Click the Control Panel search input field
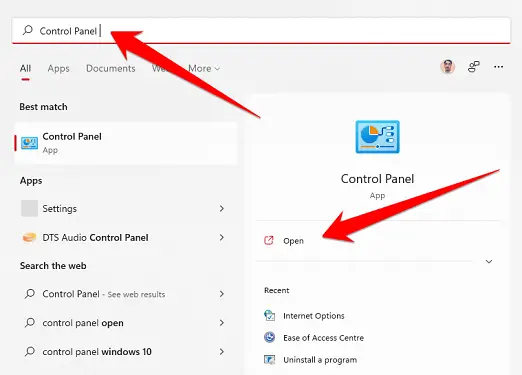Image resolution: width=522 pixels, height=375 pixels. (261, 31)
